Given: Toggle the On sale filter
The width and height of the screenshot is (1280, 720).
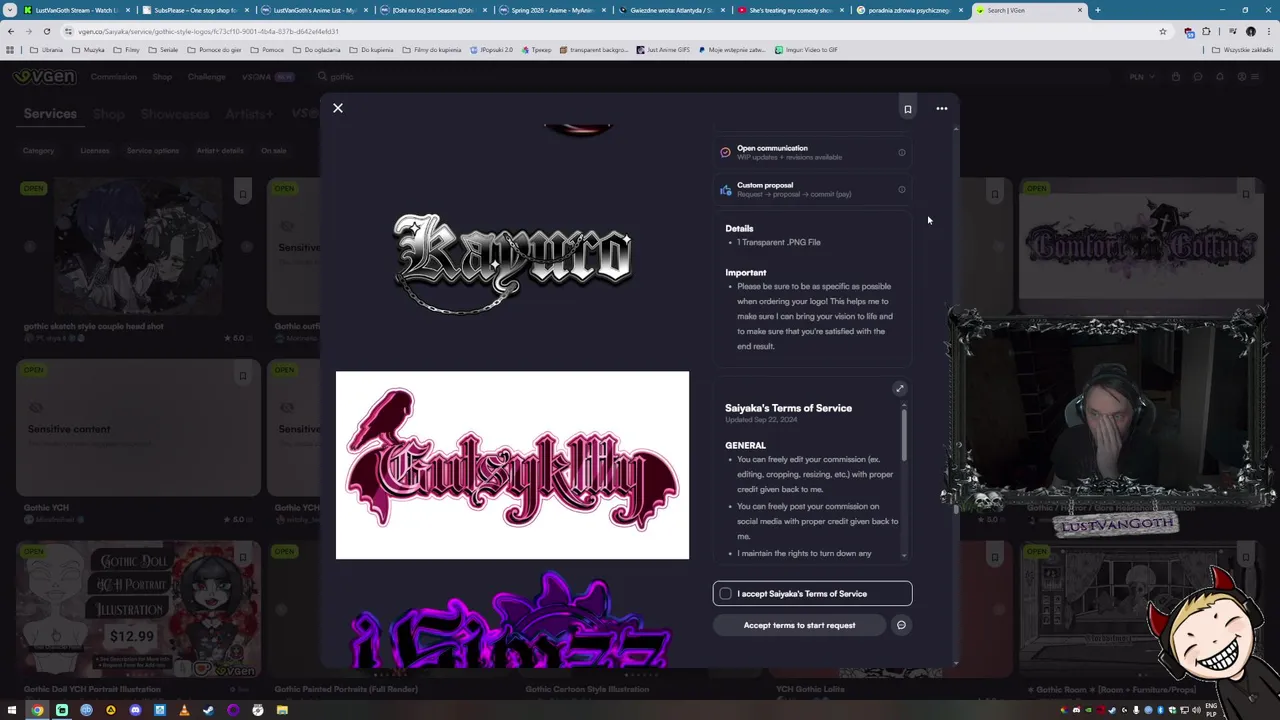Looking at the screenshot, I should (x=274, y=151).
